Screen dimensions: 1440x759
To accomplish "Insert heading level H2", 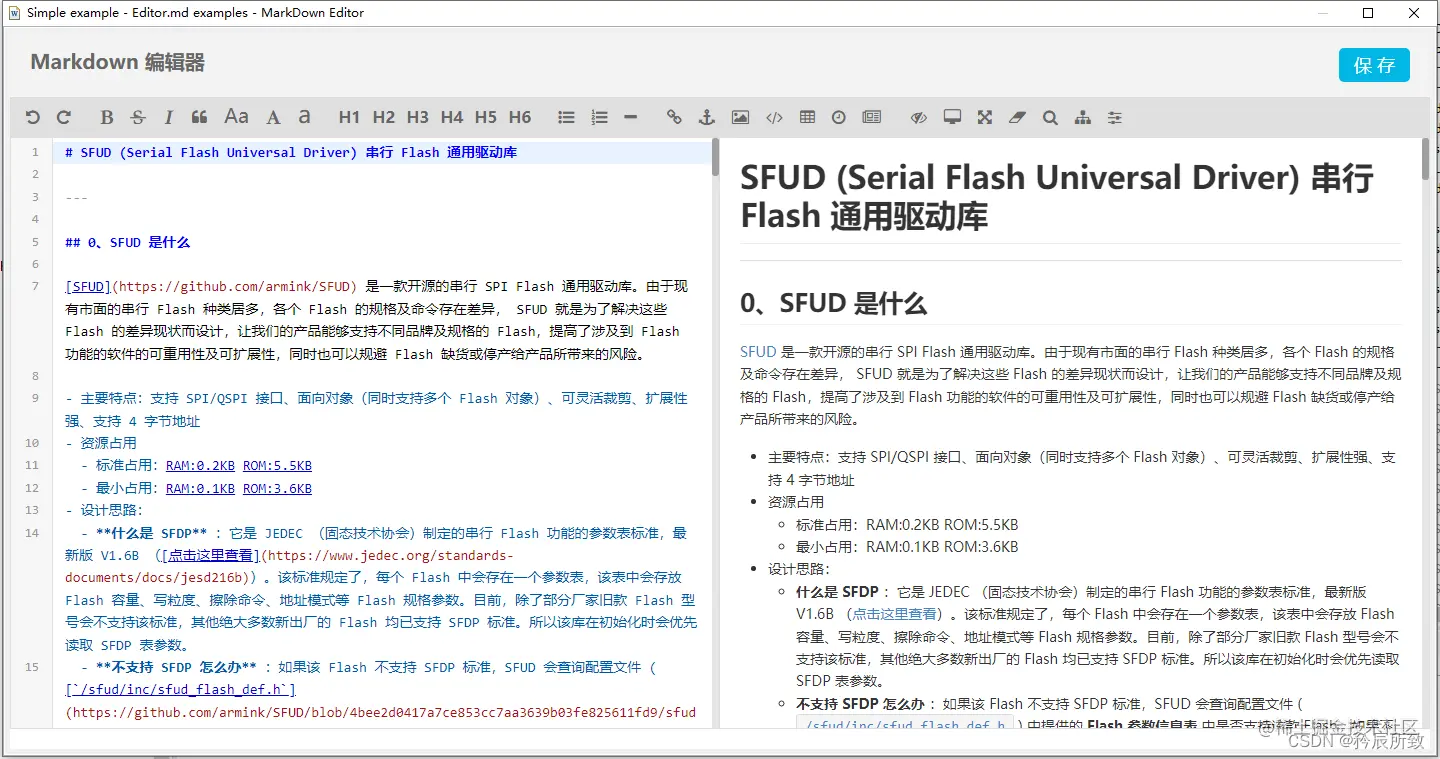I will pyautogui.click(x=384, y=117).
